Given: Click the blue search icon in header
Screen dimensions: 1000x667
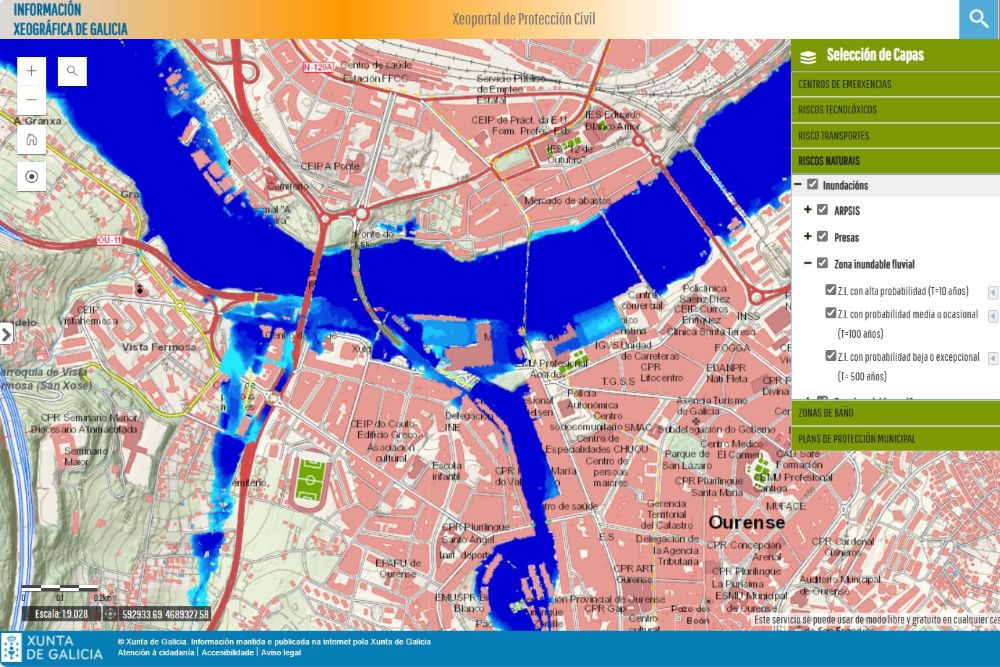Looking at the screenshot, I should coord(979,19).
